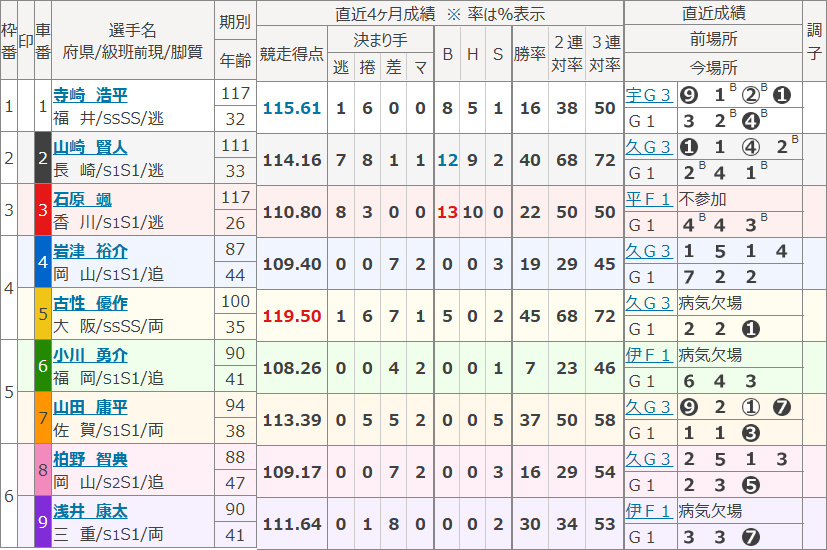The image size is (827, 550).
Task: Click the 直近成績 header
Action: click(713, 13)
